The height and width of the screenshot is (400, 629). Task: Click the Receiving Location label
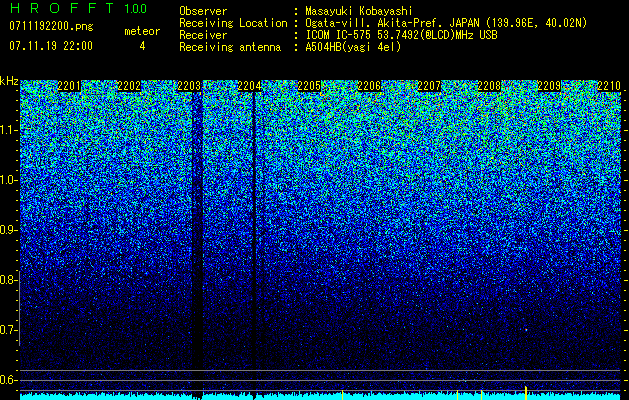(x=233, y=23)
